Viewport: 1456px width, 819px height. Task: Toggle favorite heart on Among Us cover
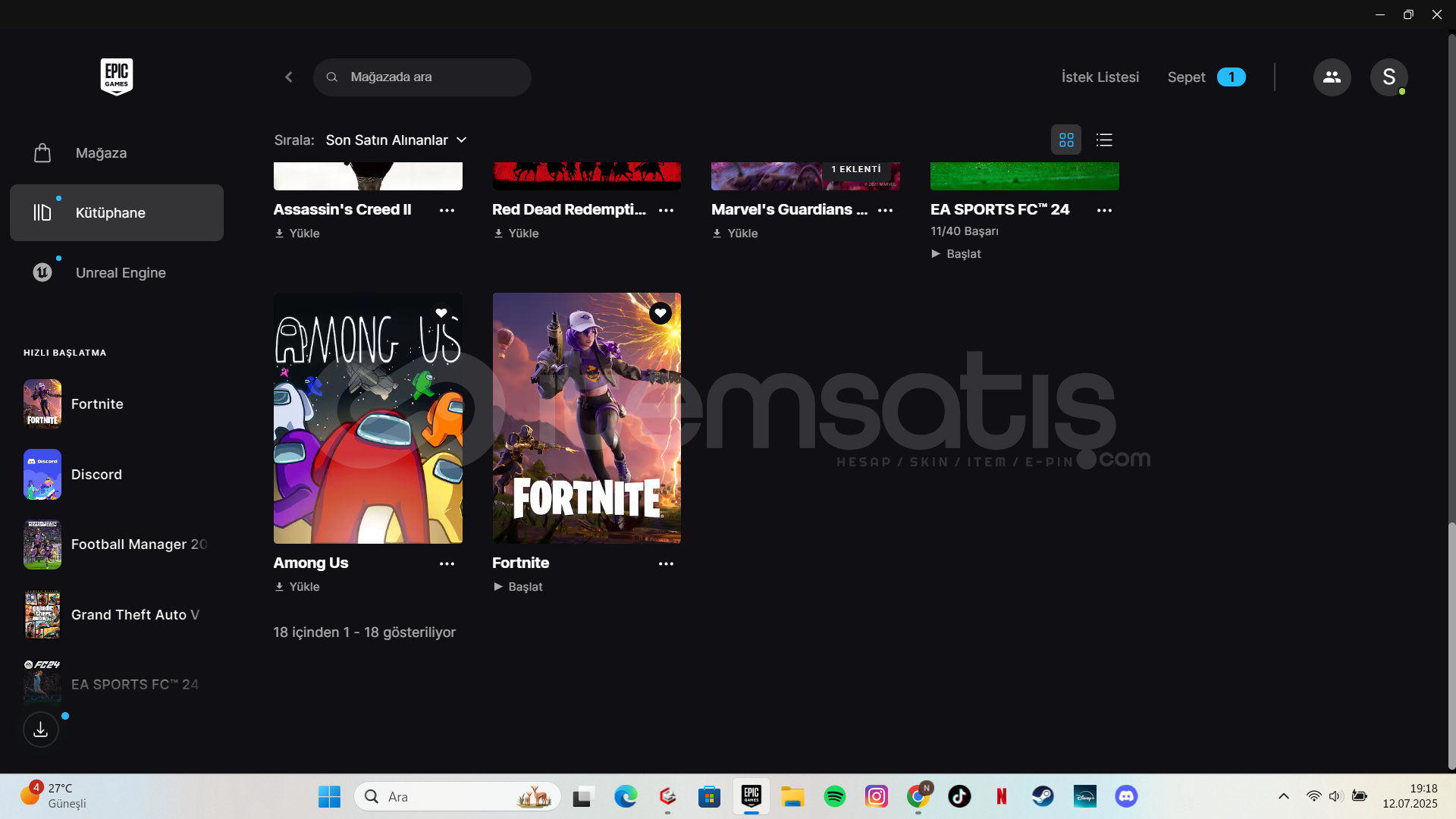coord(441,313)
